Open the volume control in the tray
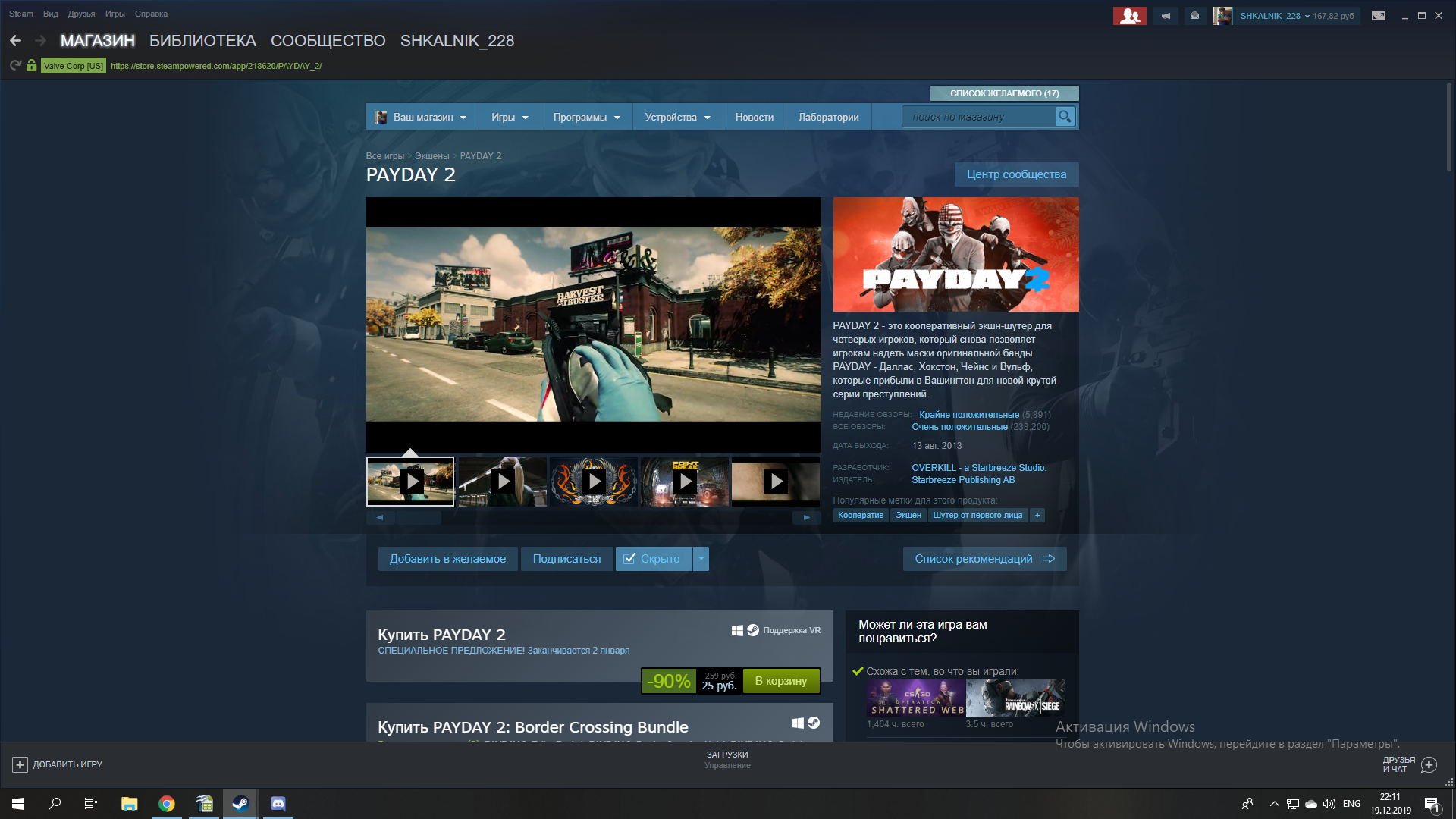Image resolution: width=1456 pixels, height=819 pixels. (1329, 804)
